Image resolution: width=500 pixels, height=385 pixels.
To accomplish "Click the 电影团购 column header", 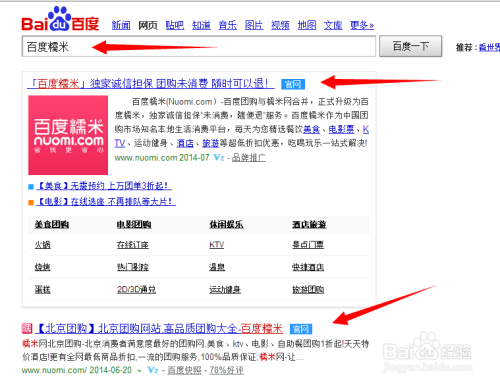I will click(x=134, y=225).
